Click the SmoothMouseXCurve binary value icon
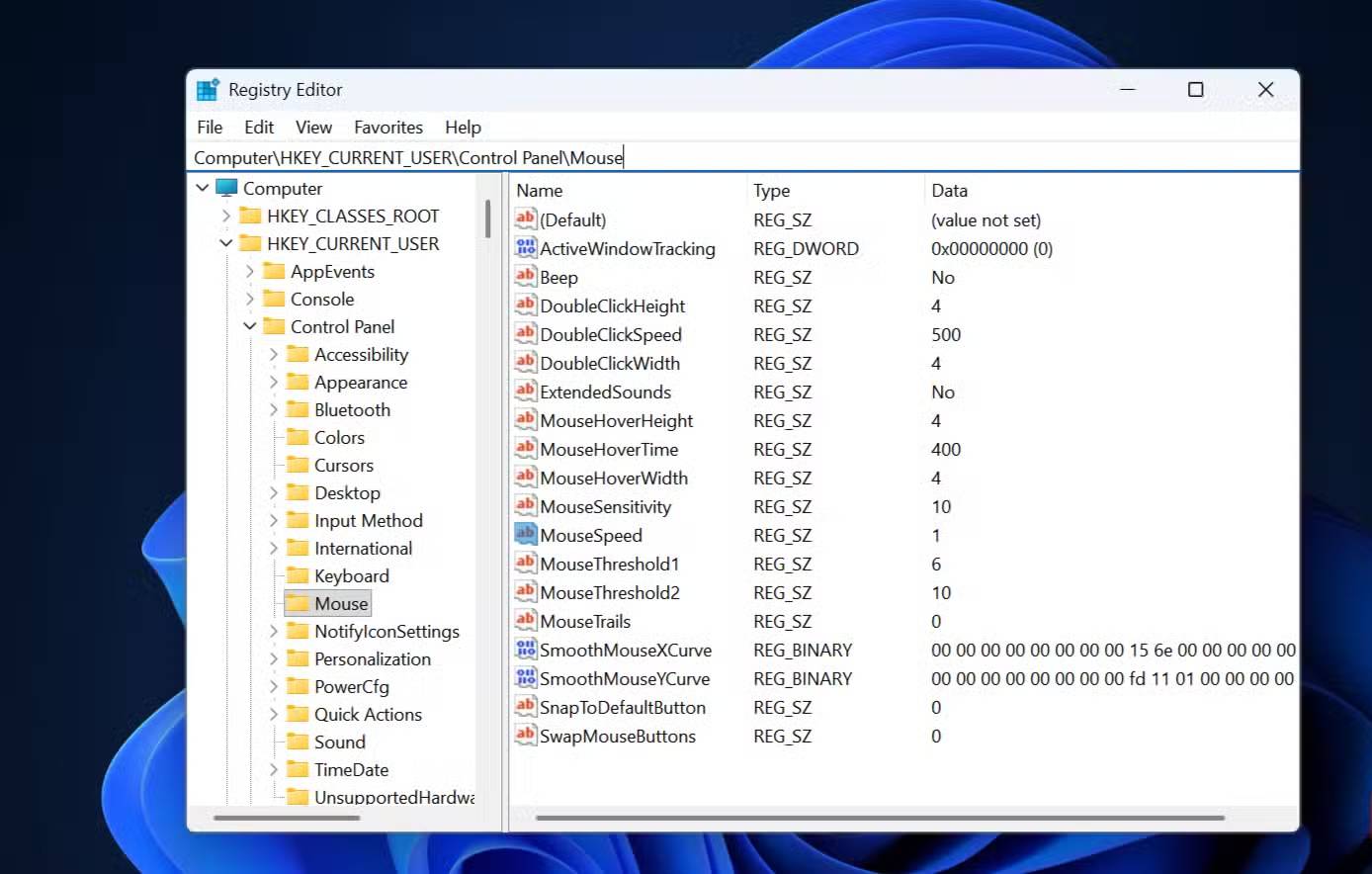Image resolution: width=1372 pixels, height=874 pixels. click(x=525, y=650)
